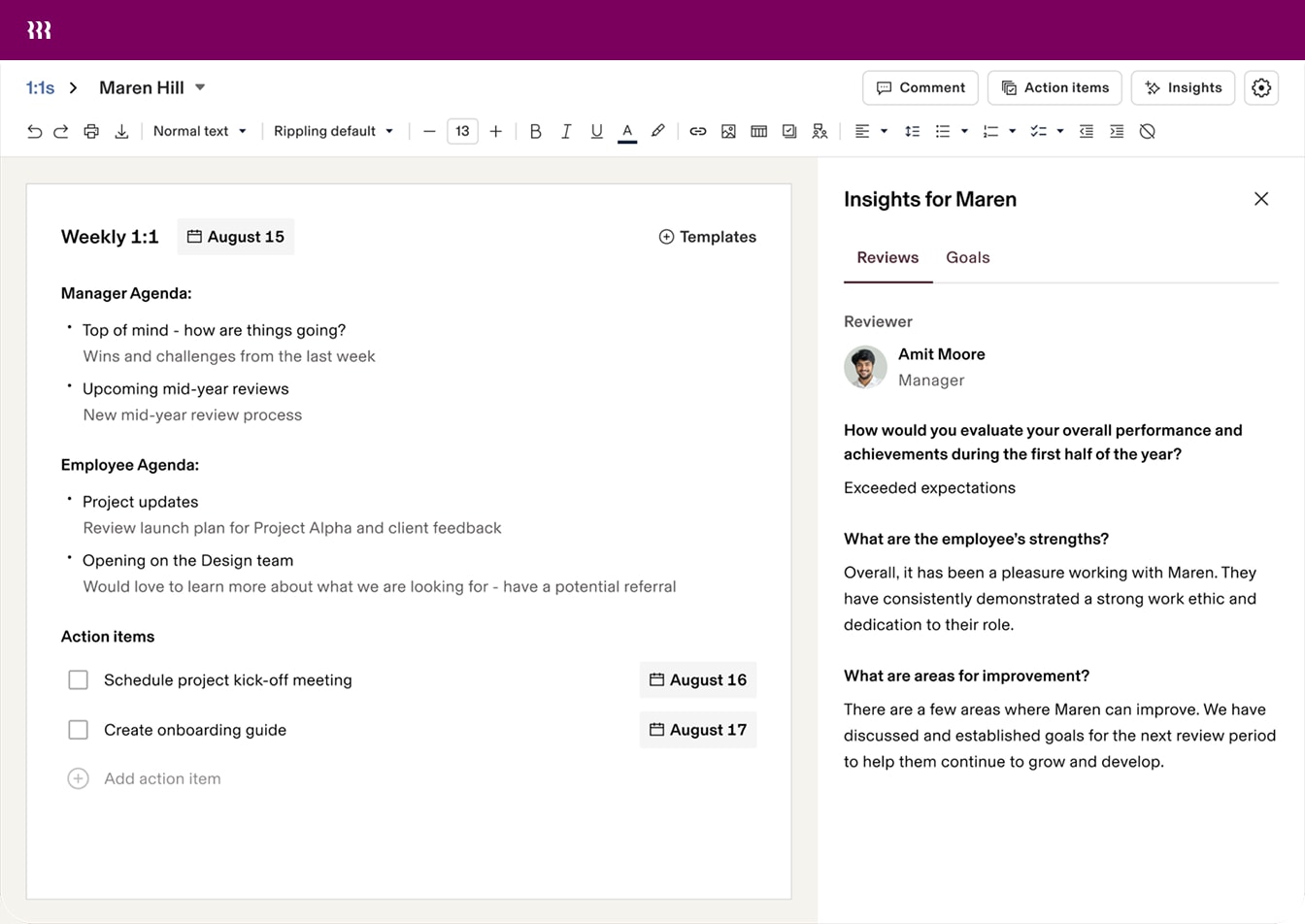Insert a hyperlink with the link icon
The width and height of the screenshot is (1305, 924).
click(697, 131)
